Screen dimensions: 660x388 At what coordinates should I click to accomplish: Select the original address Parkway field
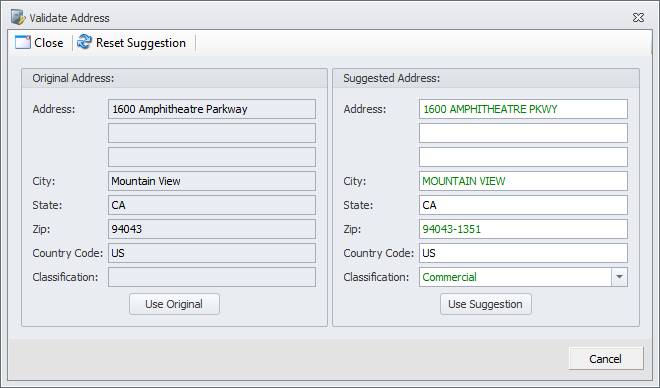click(212, 109)
